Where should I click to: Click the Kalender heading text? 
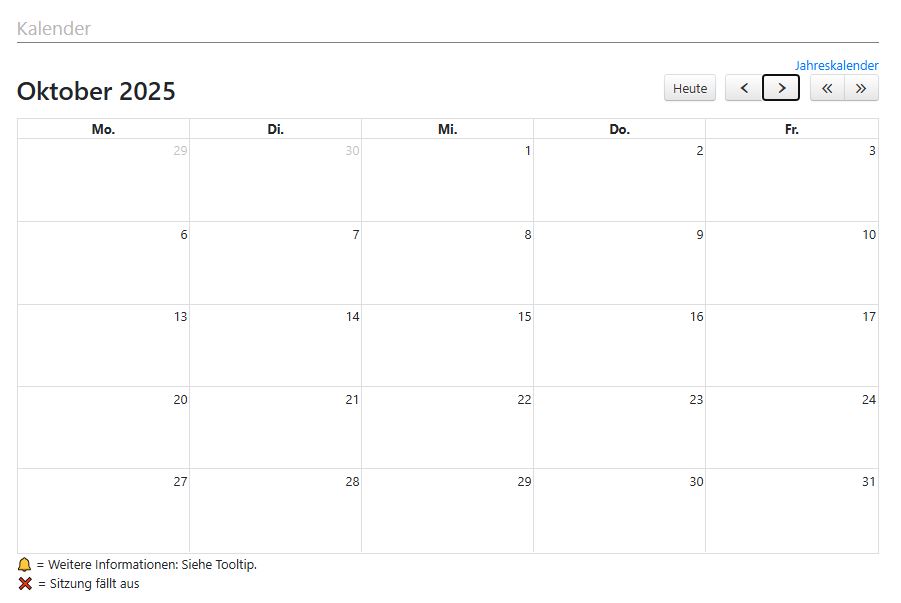tap(54, 29)
